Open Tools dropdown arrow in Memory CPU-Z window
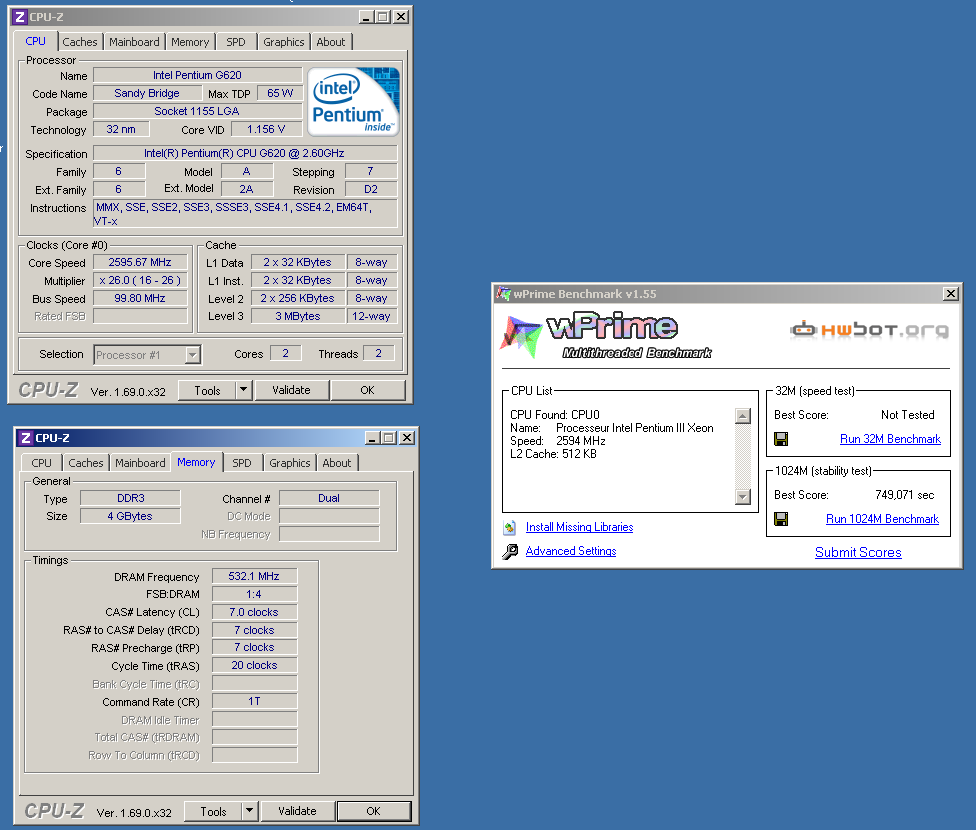This screenshot has height=830, width=976. coord(250,811)
